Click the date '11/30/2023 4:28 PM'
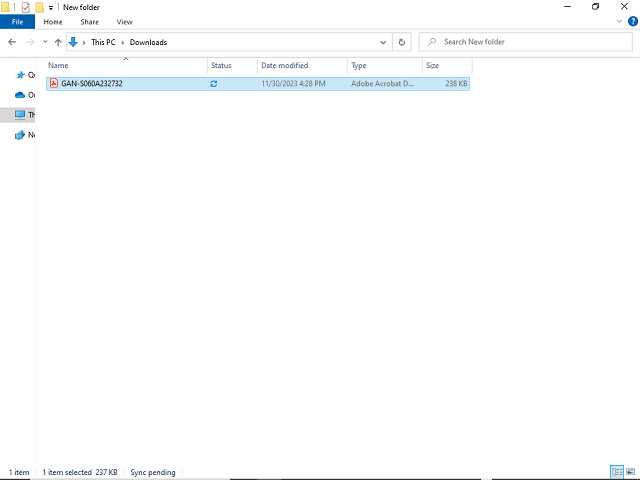Screen dimensions: 640x480 coord(293,84)
